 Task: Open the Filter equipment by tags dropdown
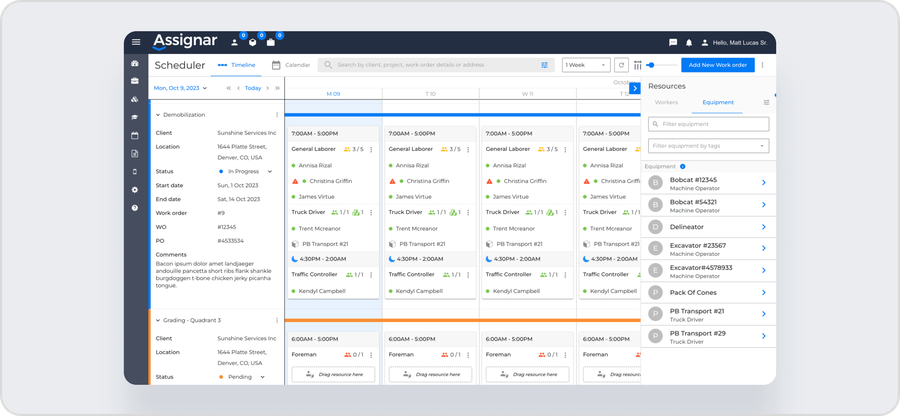click(708, 146)
